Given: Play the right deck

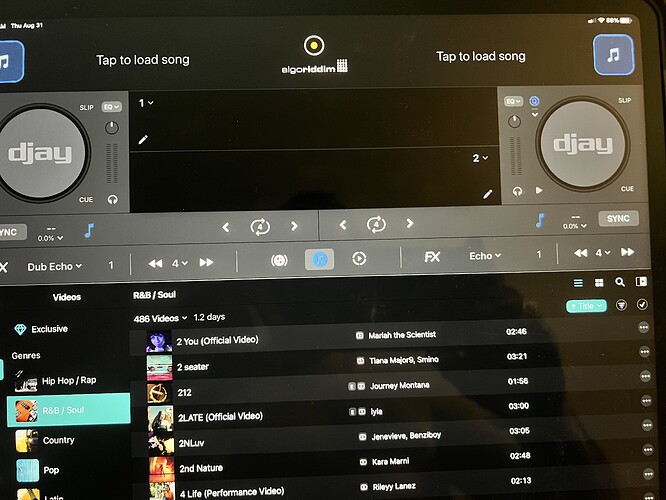Looking at the screenshot, I should [539, 190].
